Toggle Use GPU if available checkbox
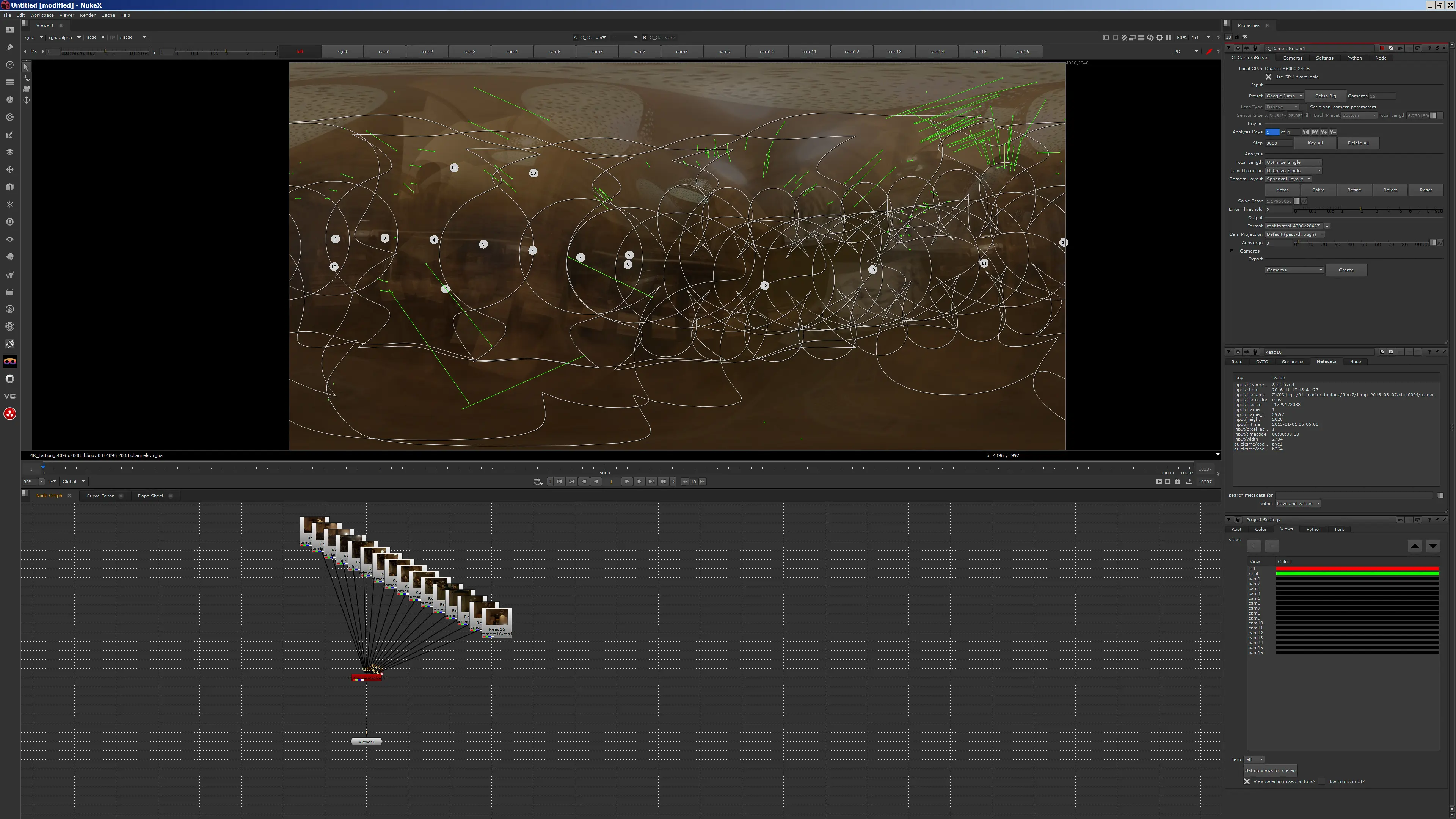The image size is (1456, 819). 1268,77
